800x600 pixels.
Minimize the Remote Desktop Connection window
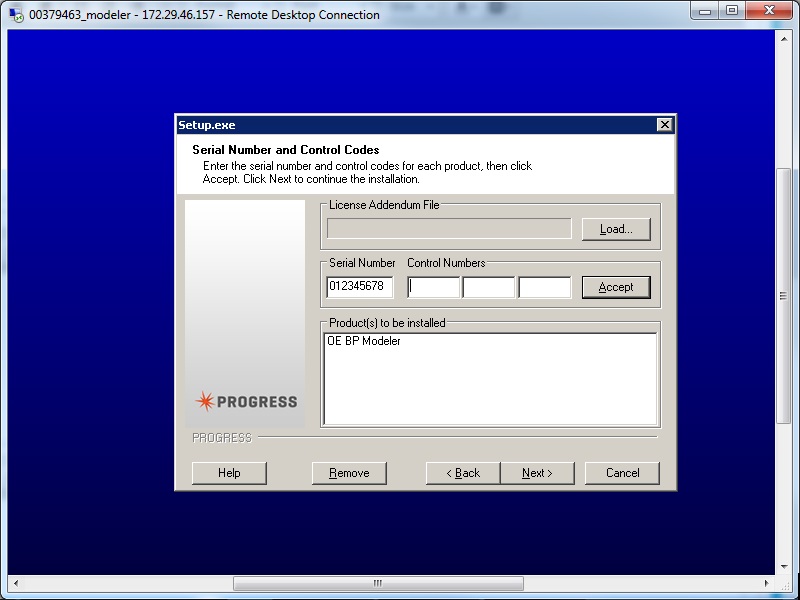pos(705,12)
